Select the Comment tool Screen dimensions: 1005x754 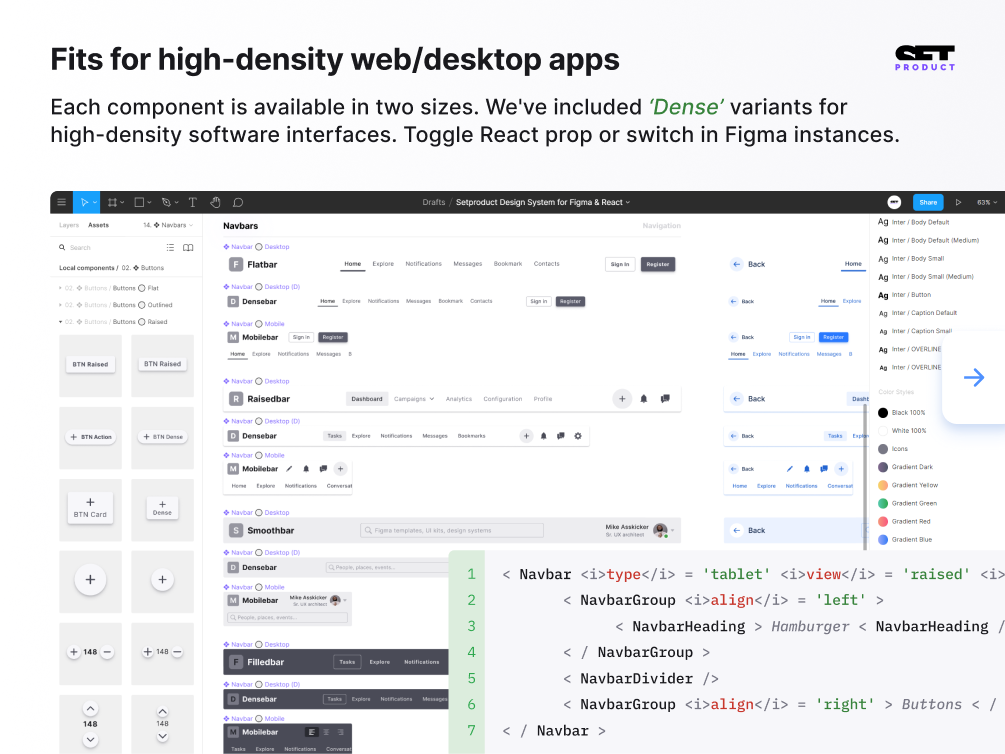pyautogui.click(x=238, y=202)
